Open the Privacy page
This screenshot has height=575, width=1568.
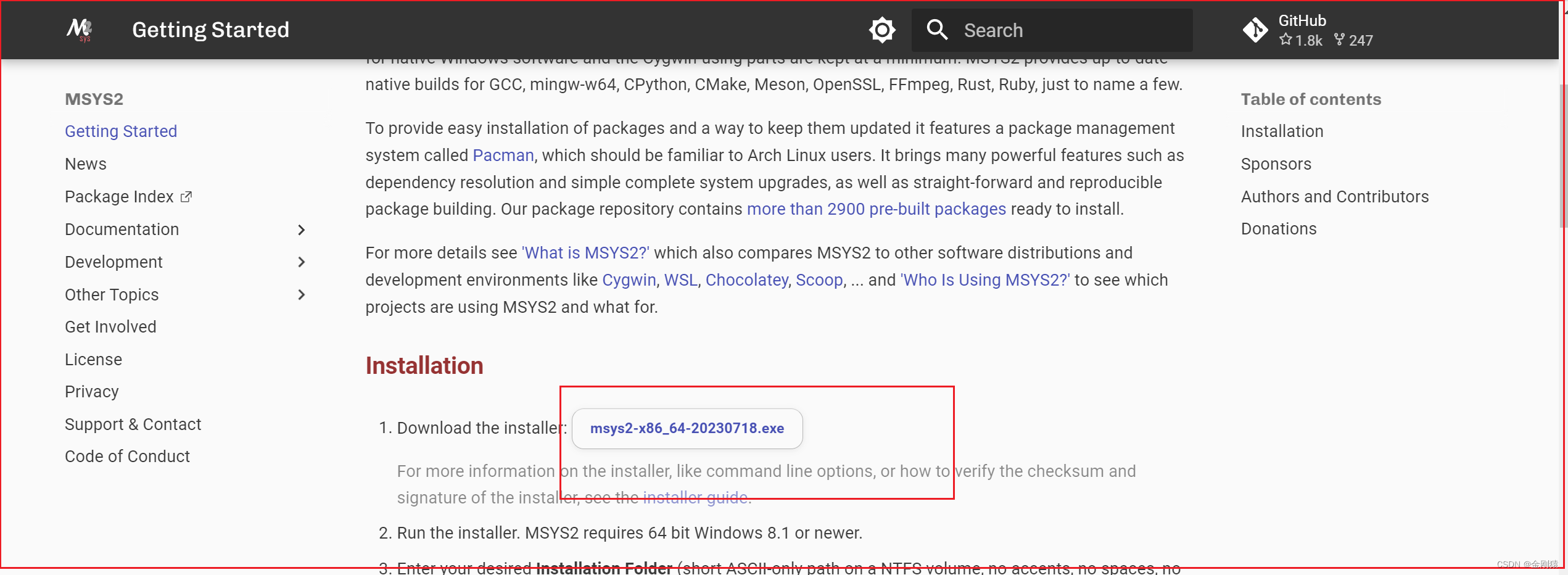pyautogui.click(x=91, y=392)
